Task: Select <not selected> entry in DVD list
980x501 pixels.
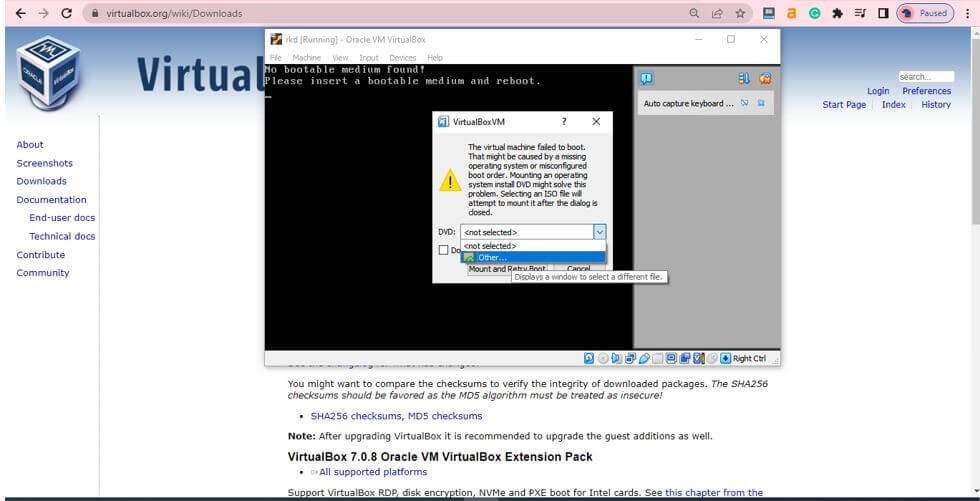Action: [x=533, y=246]
